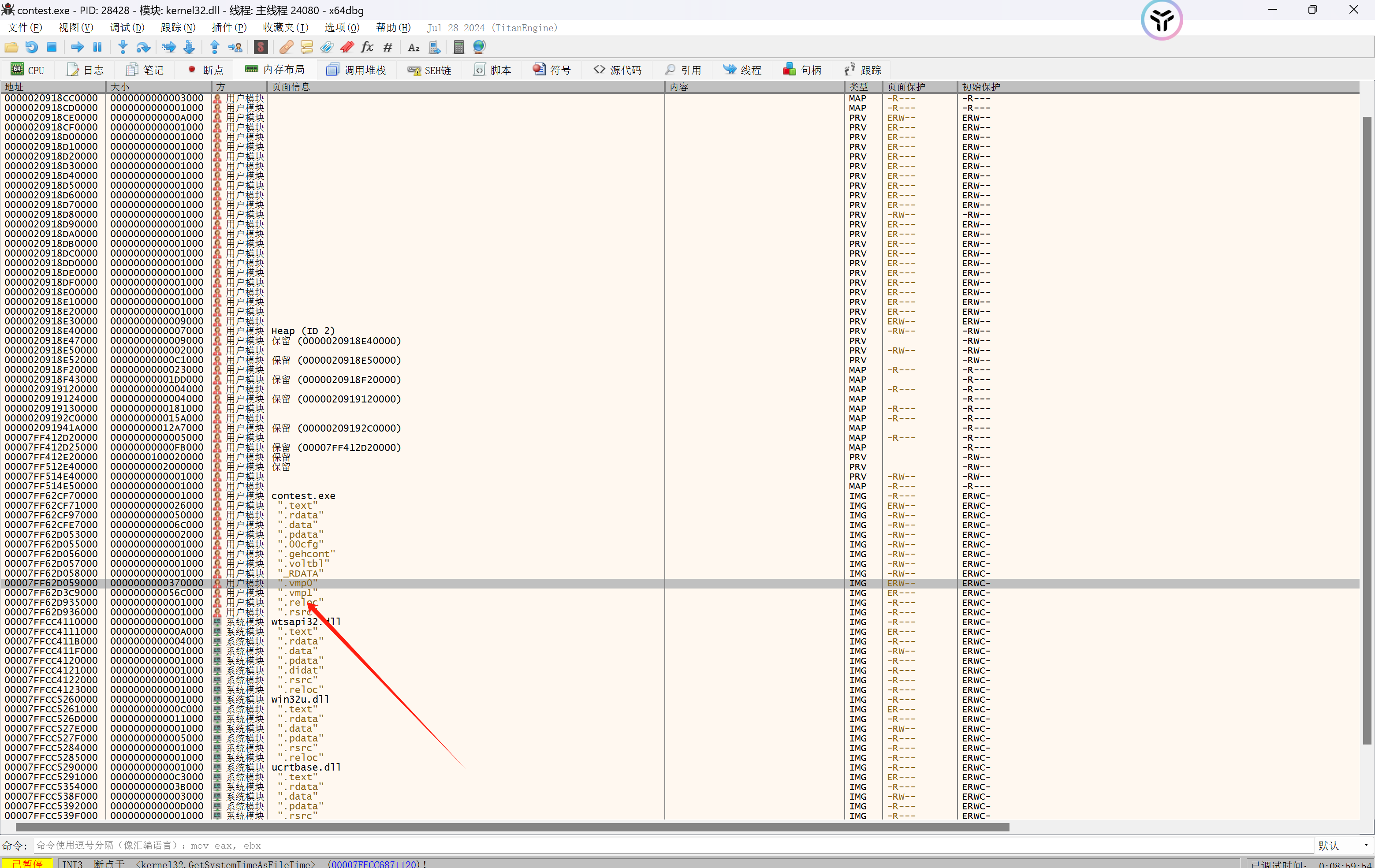Click address link 00007FFCC6871120 in status bar

tap(374, 864)
